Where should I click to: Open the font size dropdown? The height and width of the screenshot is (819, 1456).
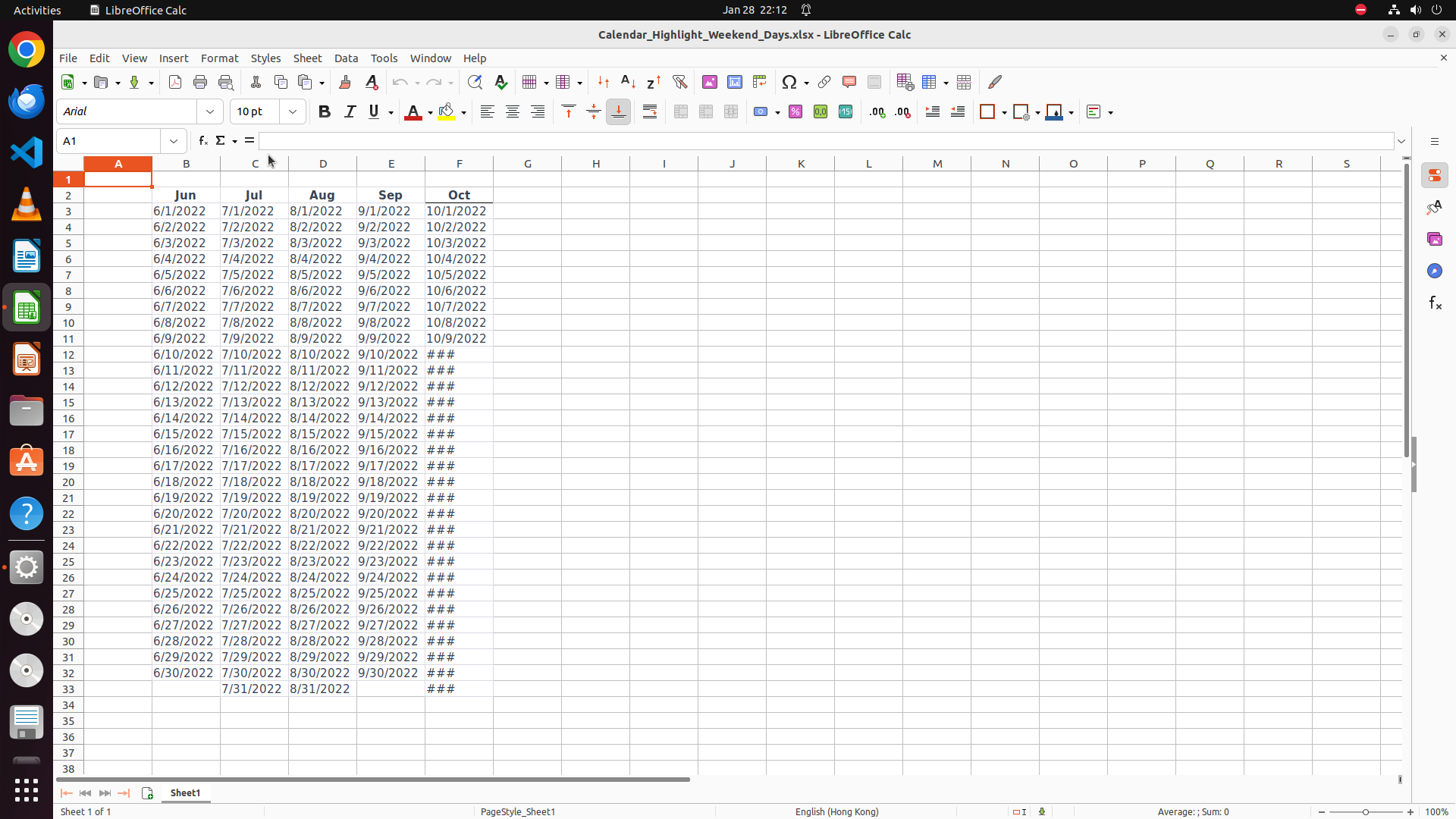click(293, 112)
